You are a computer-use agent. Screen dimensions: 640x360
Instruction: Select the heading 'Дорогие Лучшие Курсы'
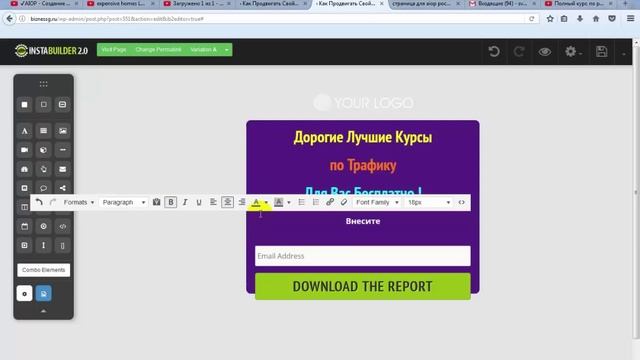[x=363, y=138]
